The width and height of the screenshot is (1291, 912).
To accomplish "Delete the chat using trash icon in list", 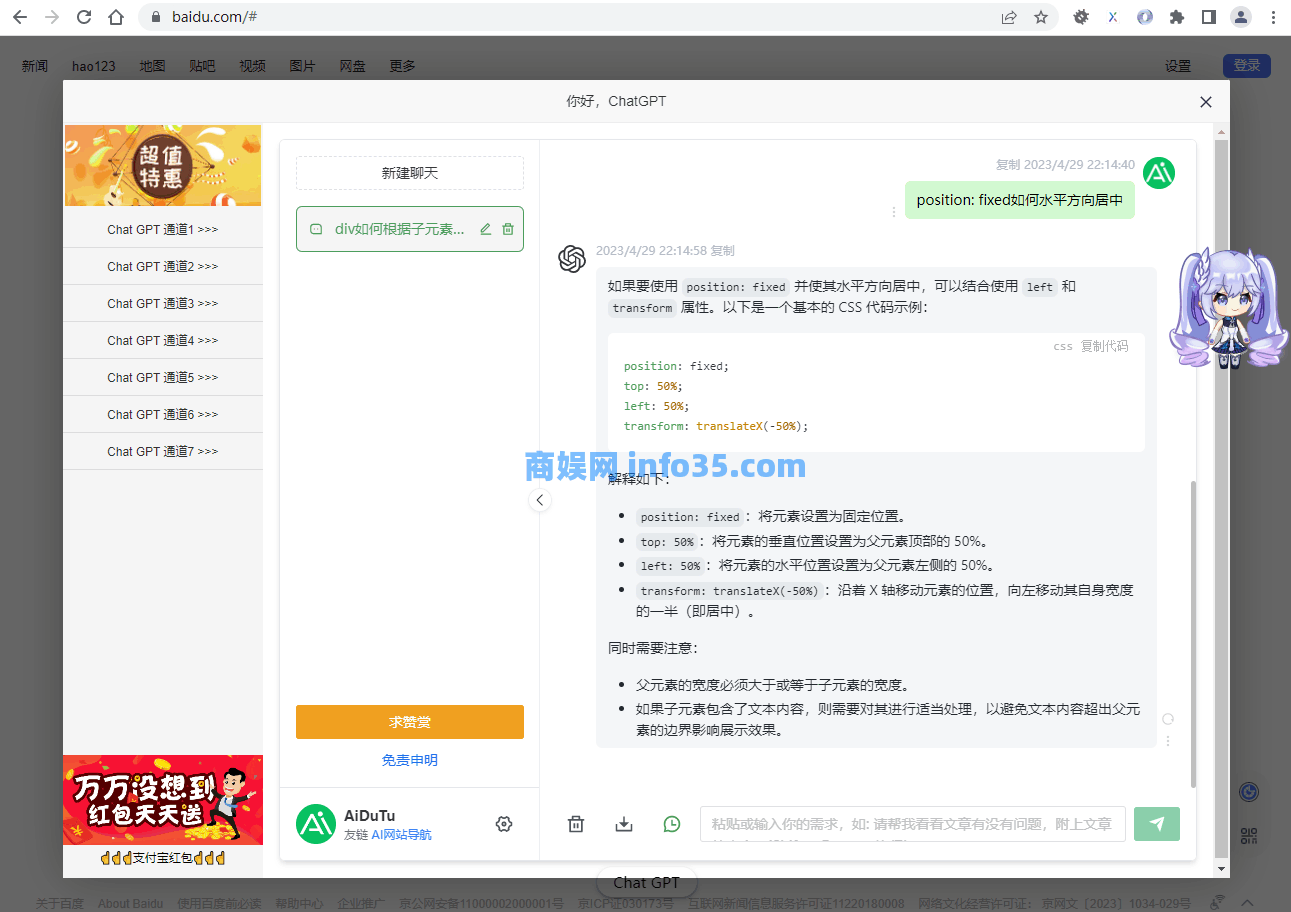I will tap(508, 229).
